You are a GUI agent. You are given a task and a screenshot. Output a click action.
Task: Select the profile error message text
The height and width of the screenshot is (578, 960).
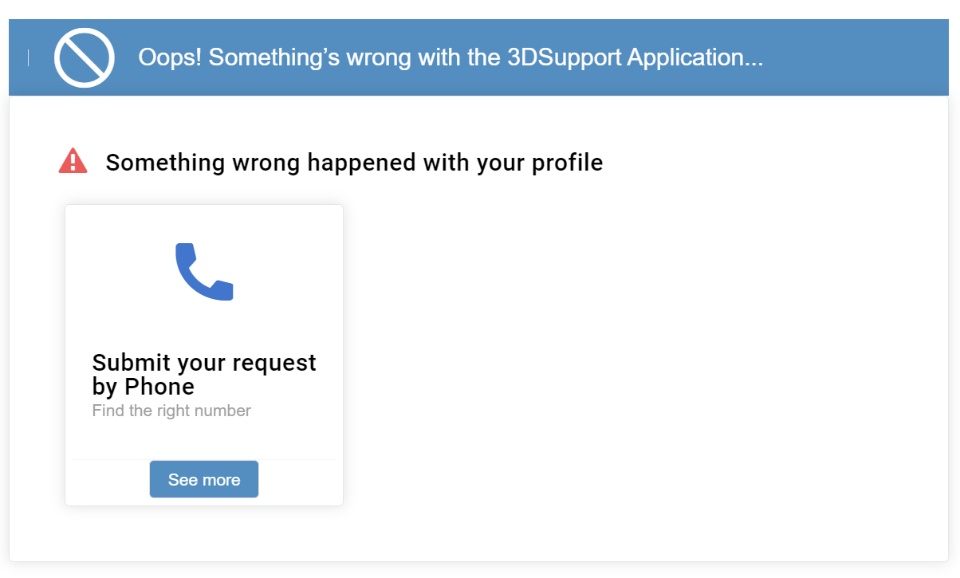point(354,162)
